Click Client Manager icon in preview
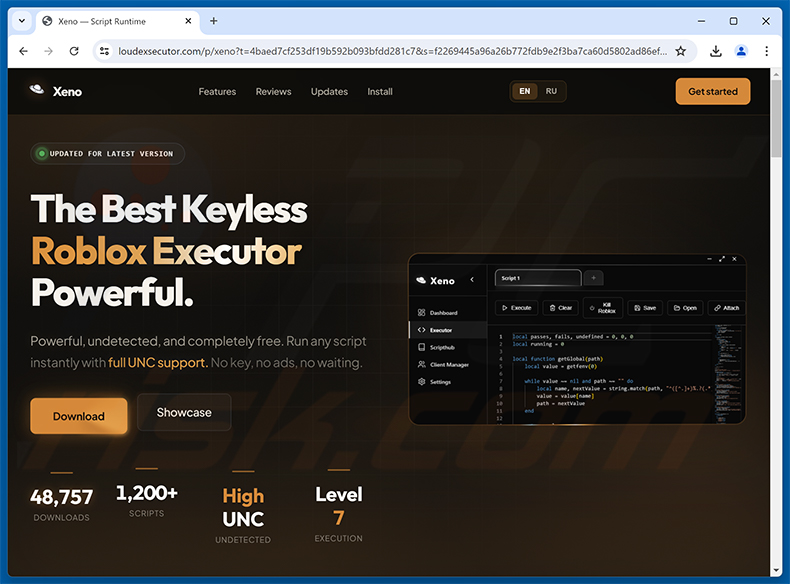Screen dimensions: 790x584 click(422, 364)
